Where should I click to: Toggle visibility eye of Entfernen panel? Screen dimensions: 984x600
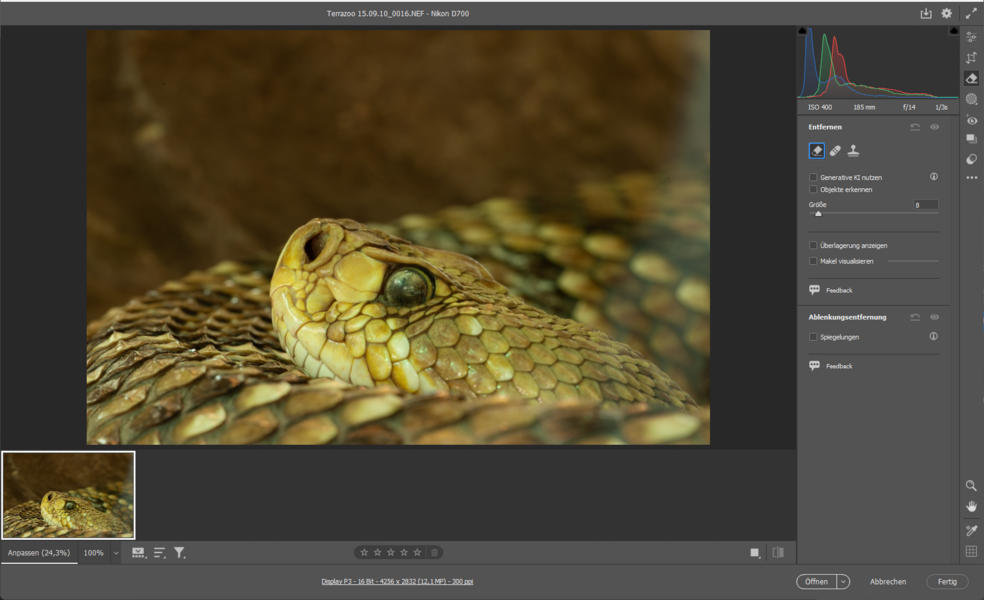coord(935,127)
